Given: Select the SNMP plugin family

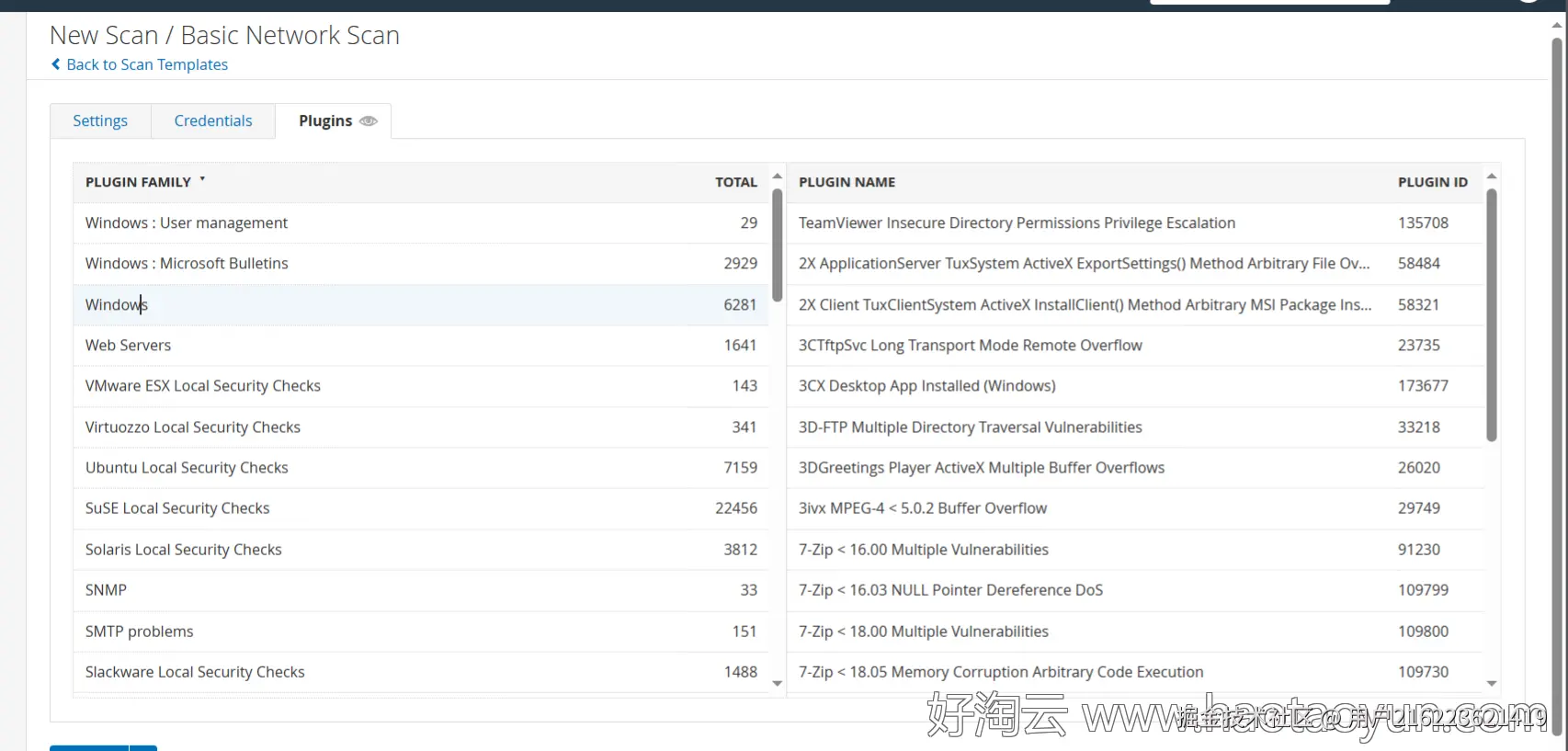Looking at the screenshot, I should (421, 590).
